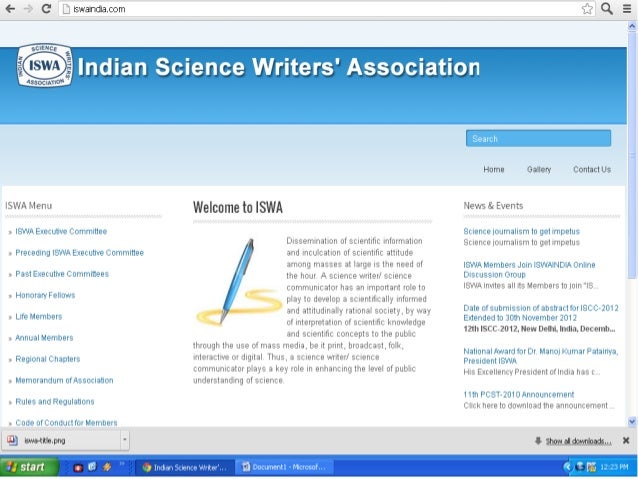Screen dimensions: 638x479
Task: Click the orange quick launch icon
Action: pyautogui.click(x=107, y=467)
